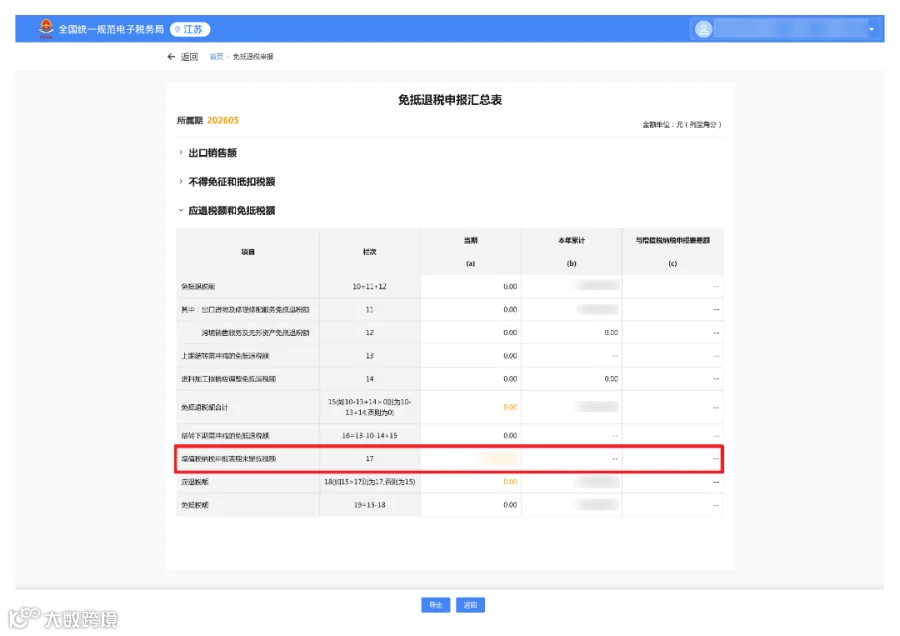Click the 返回 text link at top

coord(189,57)
